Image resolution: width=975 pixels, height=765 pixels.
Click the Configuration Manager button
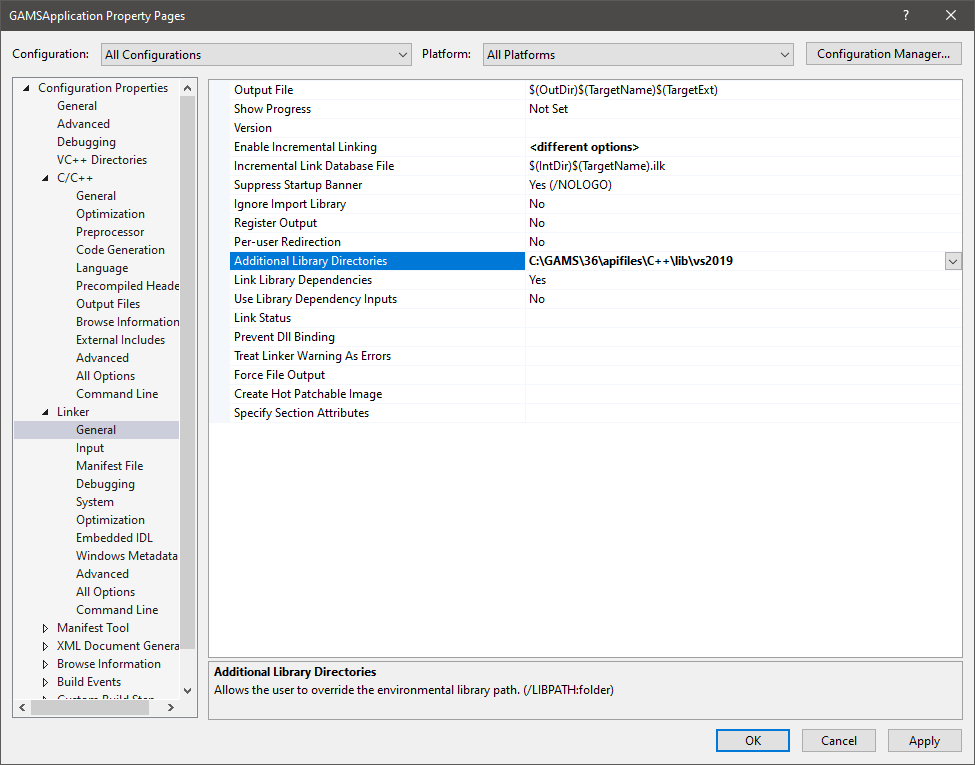883,54
